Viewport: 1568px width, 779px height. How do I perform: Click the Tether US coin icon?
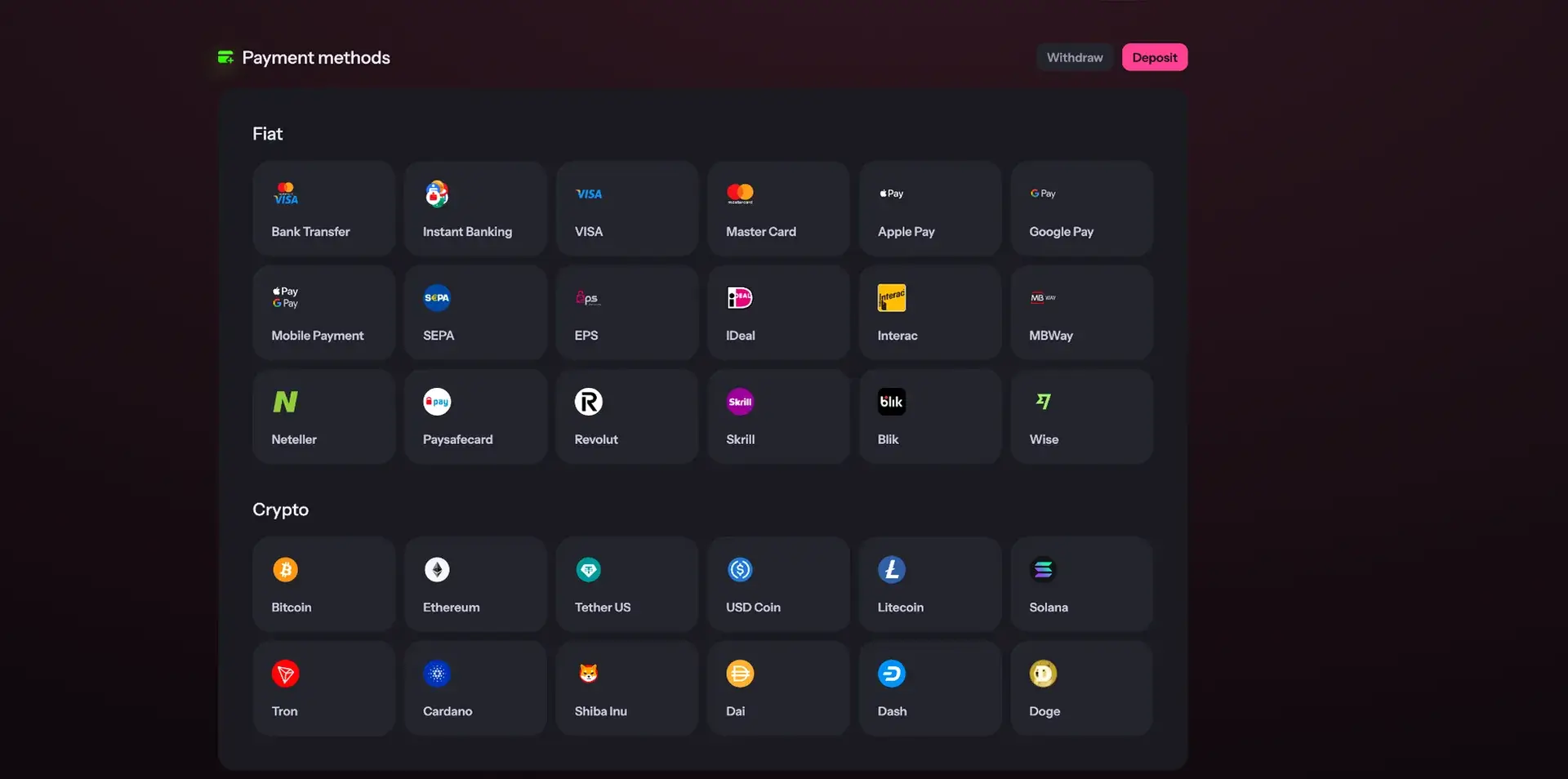point(589,569)
